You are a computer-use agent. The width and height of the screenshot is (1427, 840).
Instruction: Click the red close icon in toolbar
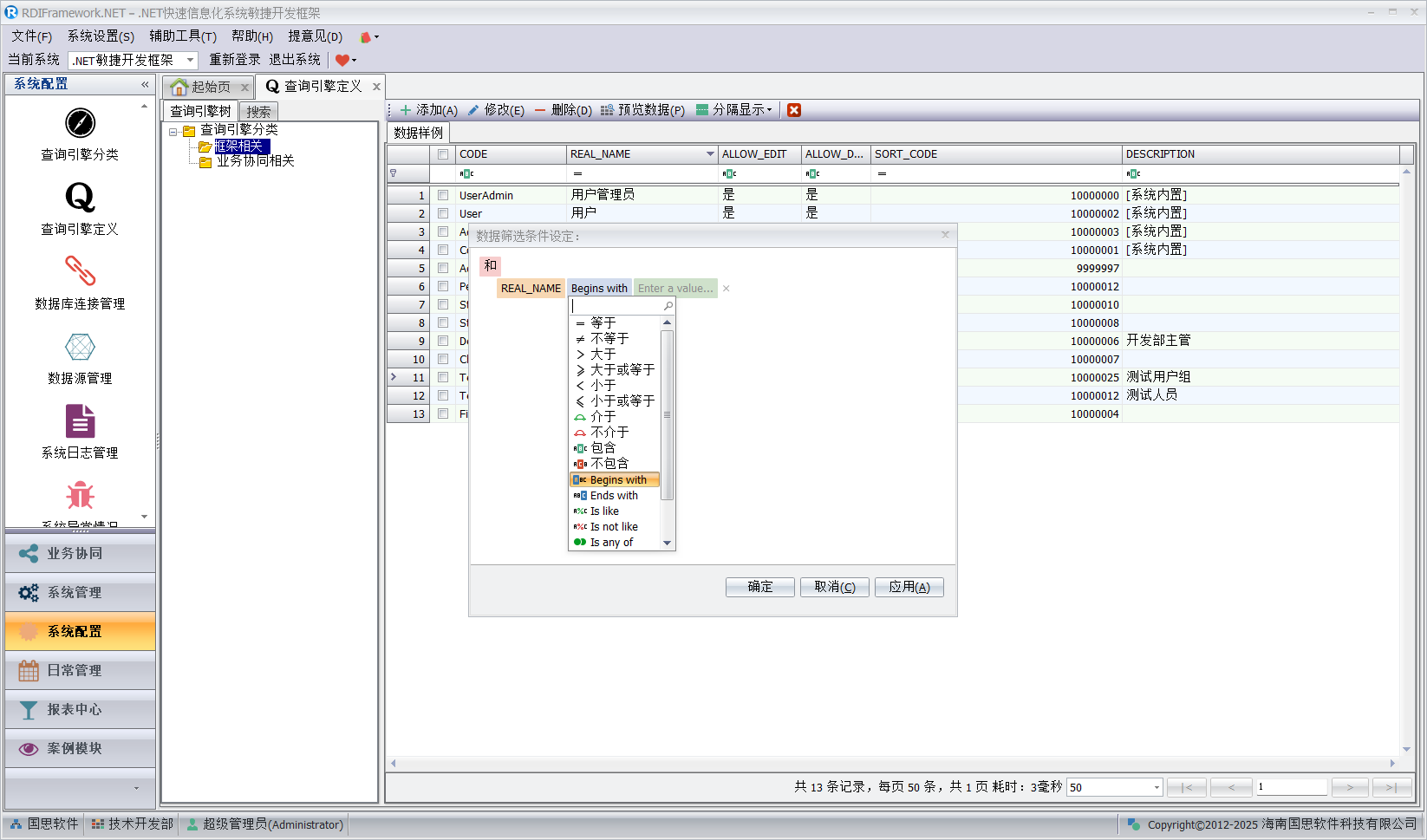(794, 110)
